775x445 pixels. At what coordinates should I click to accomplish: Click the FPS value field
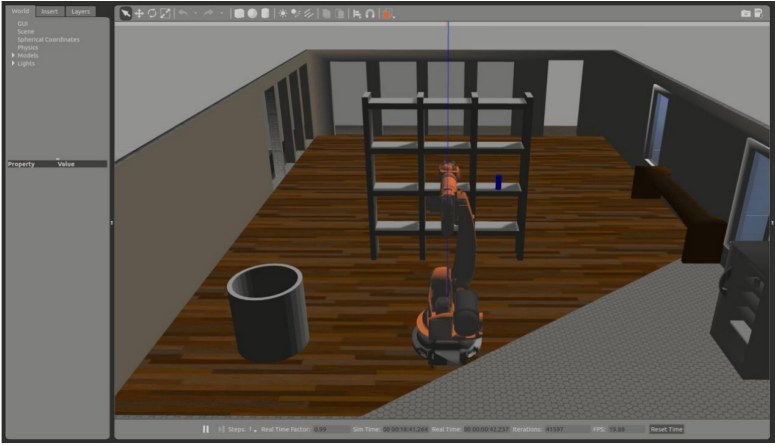(626, 429)
